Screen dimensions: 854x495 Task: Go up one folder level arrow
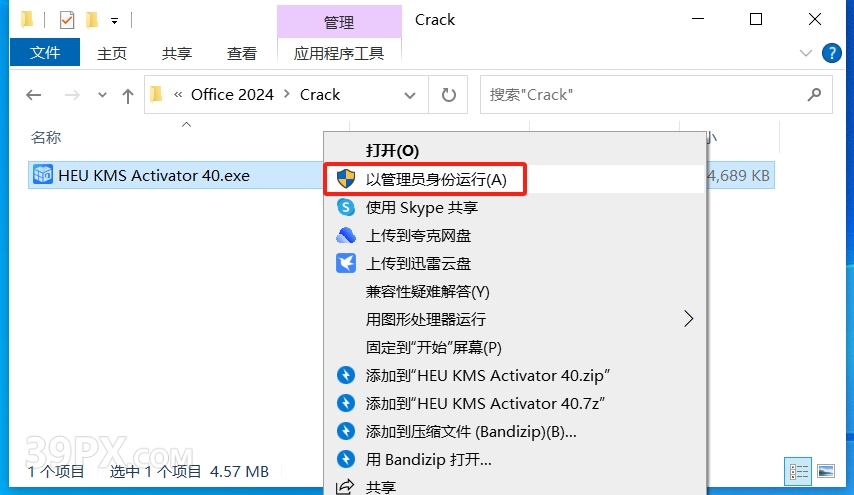pyautogui.click(x=127, y=95)
